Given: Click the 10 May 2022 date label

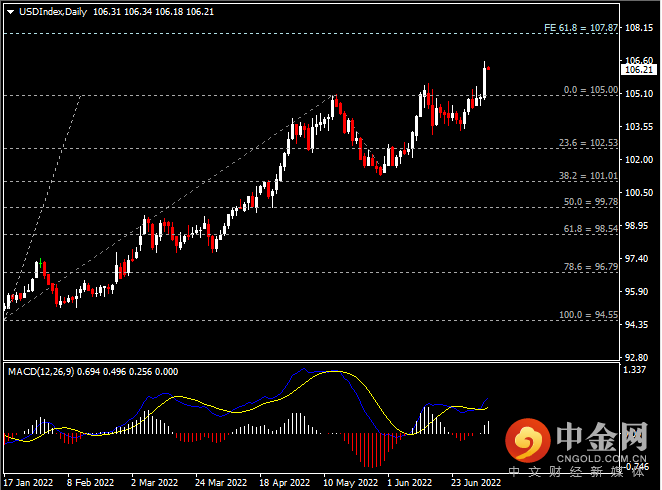Looking at the screenshot, I should pyautogui.click(x=350, y=482).
